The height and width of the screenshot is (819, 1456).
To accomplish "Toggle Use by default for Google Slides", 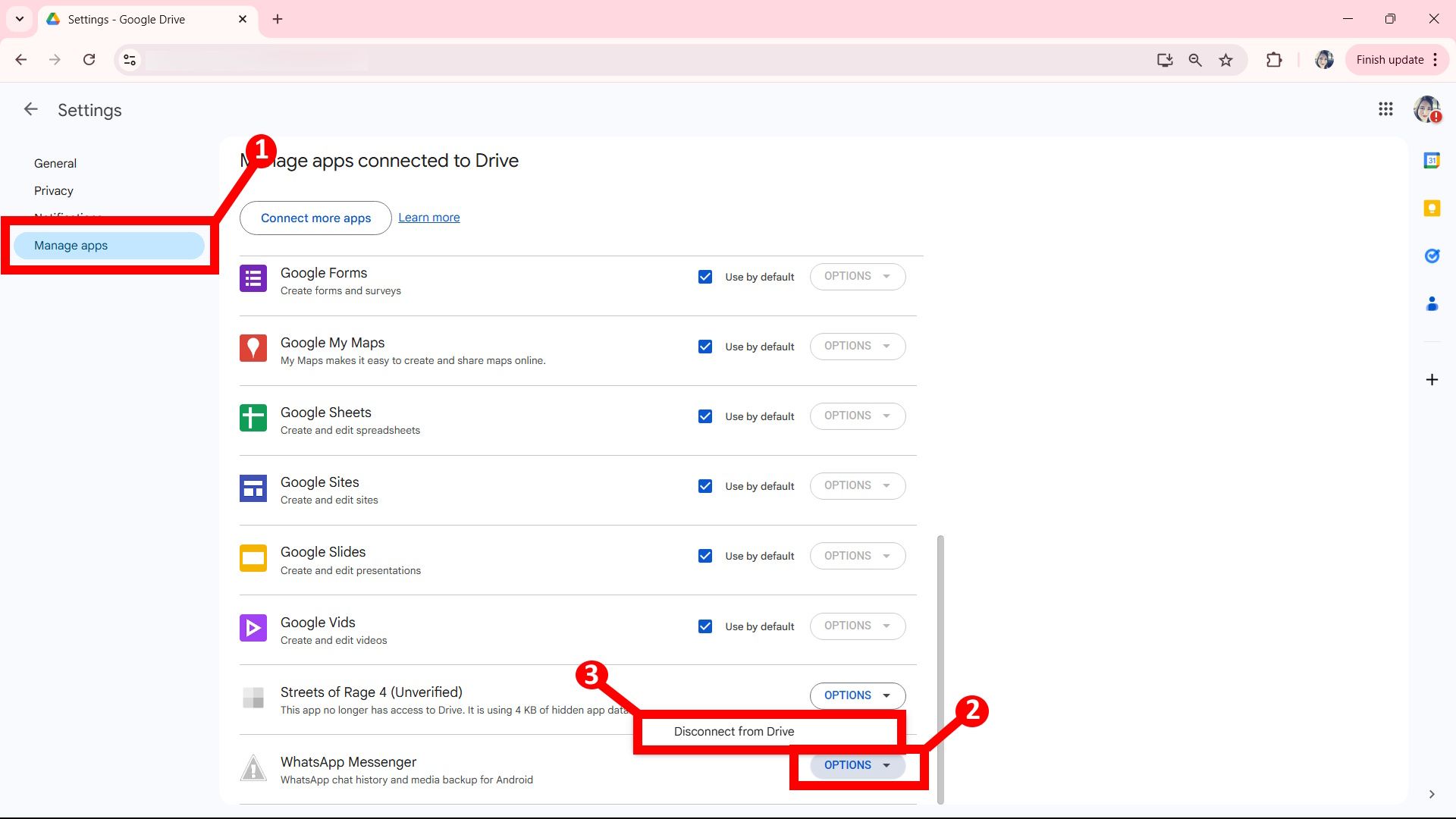I will pyautogui.click(x=705, y=555).
